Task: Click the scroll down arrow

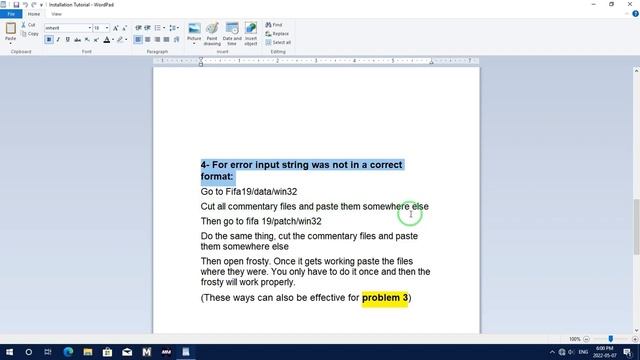Action: coord(636,330)
